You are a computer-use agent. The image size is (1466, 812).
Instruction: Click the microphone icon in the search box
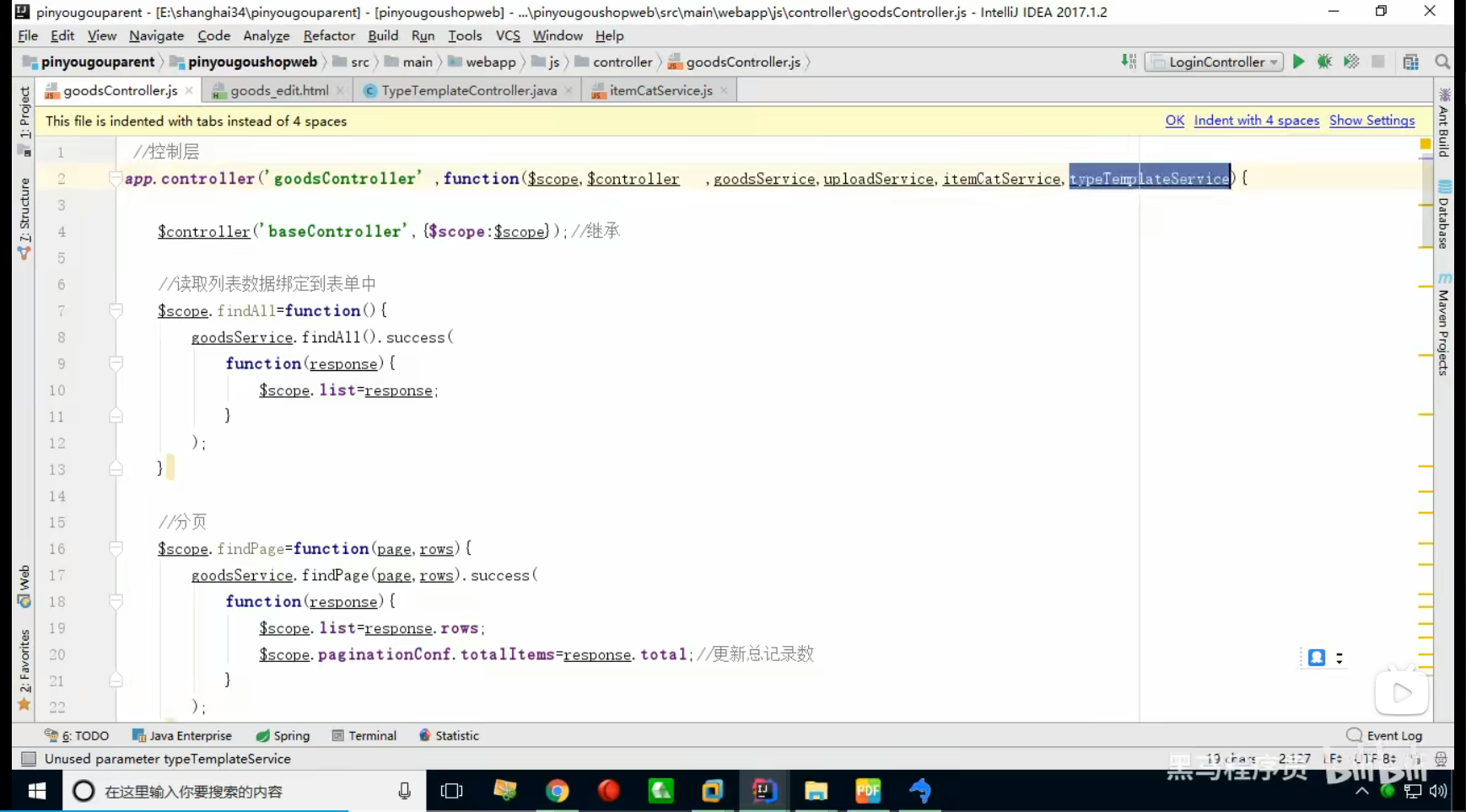tap(405, 791)
